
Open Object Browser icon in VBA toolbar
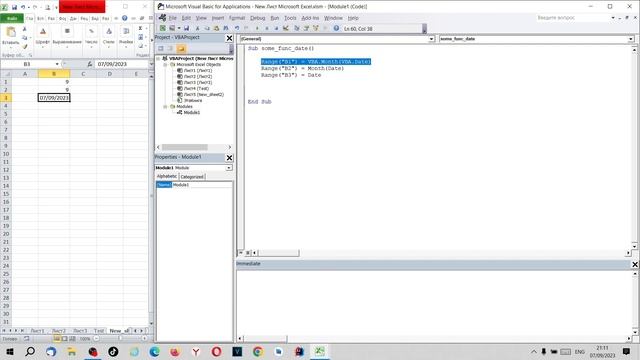point(316,28)
